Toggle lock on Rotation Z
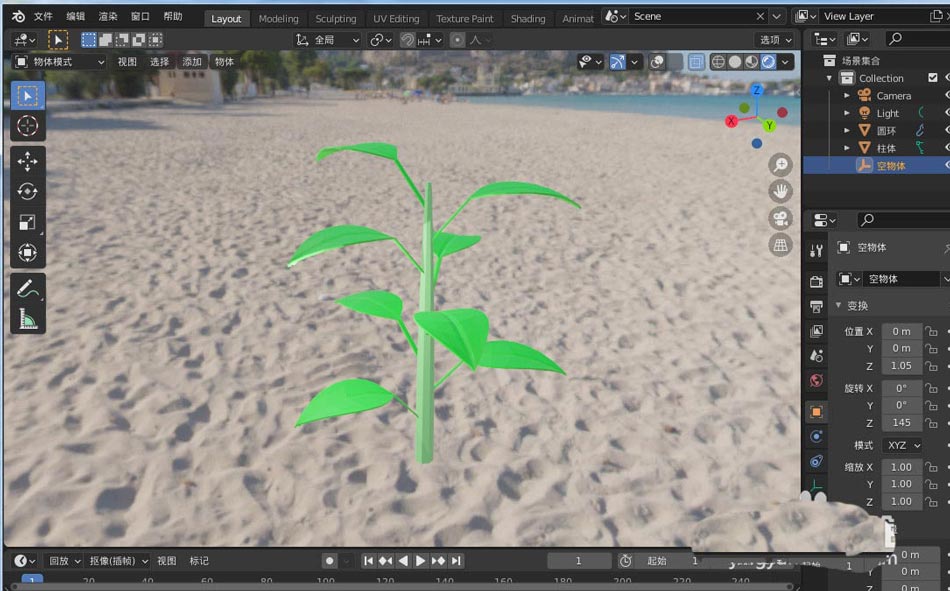The image size is (950, 591). click(x=932, y=423)
